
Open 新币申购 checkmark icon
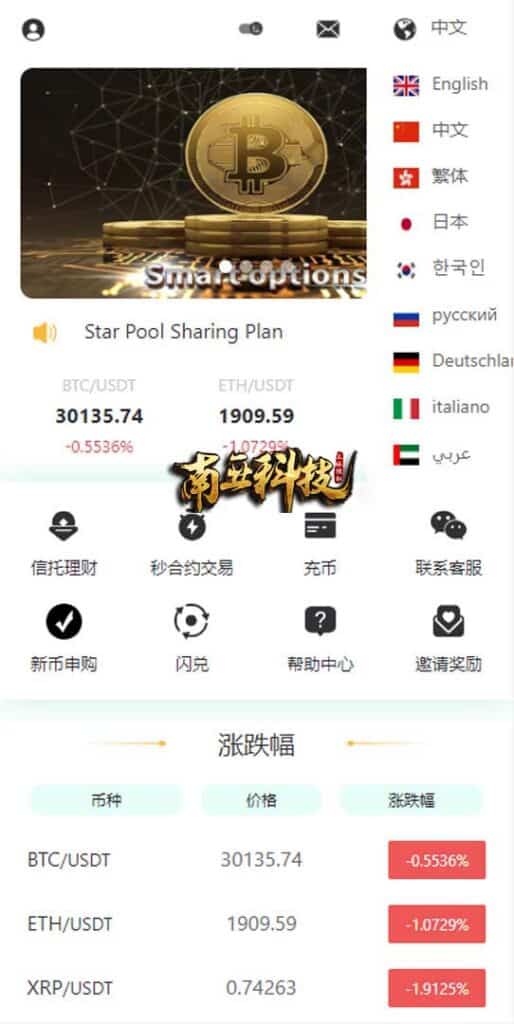pos(64,622)
